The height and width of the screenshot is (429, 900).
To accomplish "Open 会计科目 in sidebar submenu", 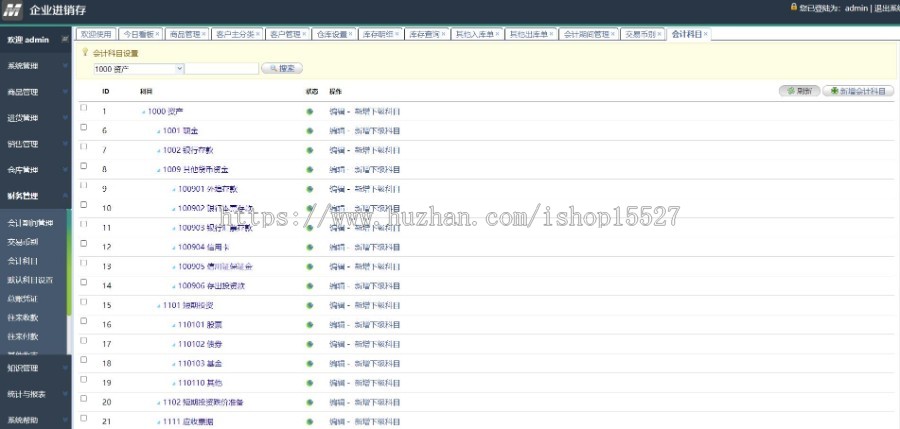I will (22, 261).
